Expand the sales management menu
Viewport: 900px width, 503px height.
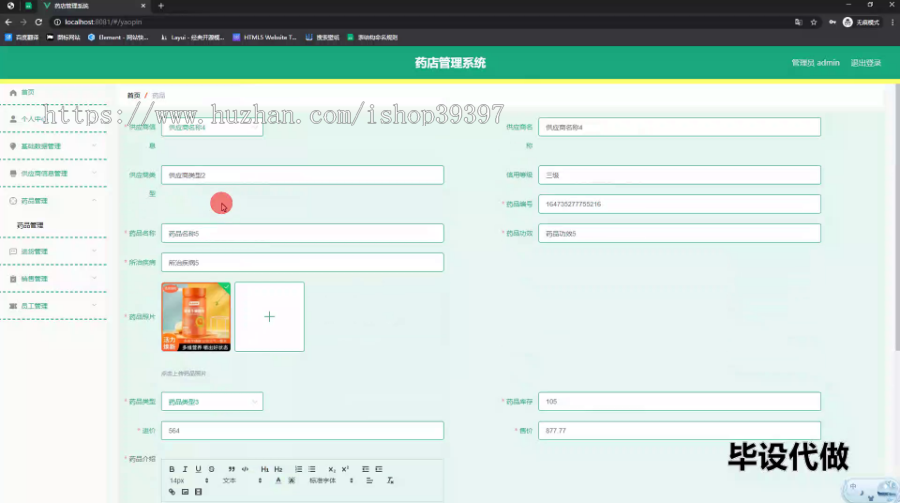pos(53,278)
